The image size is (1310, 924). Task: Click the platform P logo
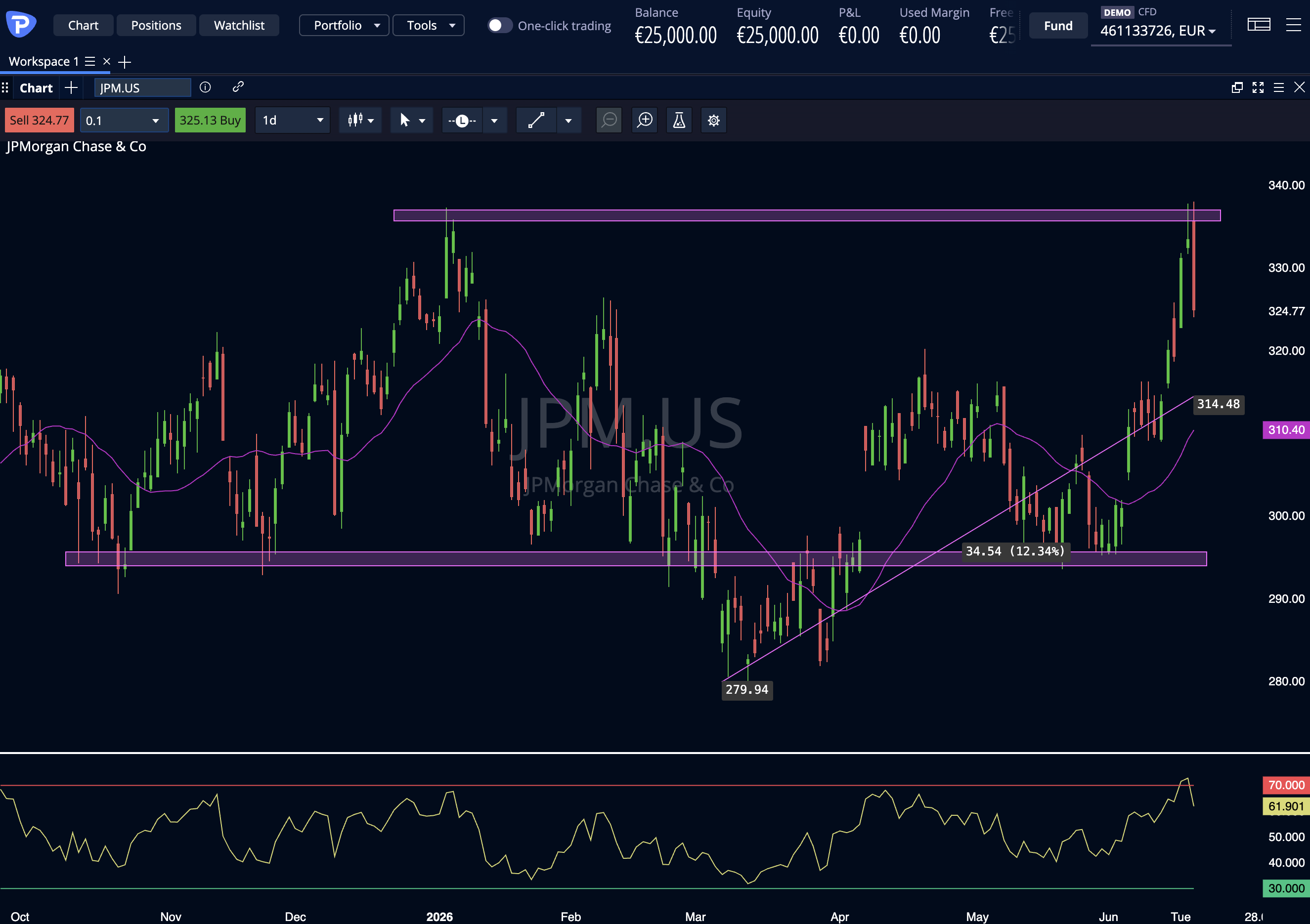coord(21,24)
